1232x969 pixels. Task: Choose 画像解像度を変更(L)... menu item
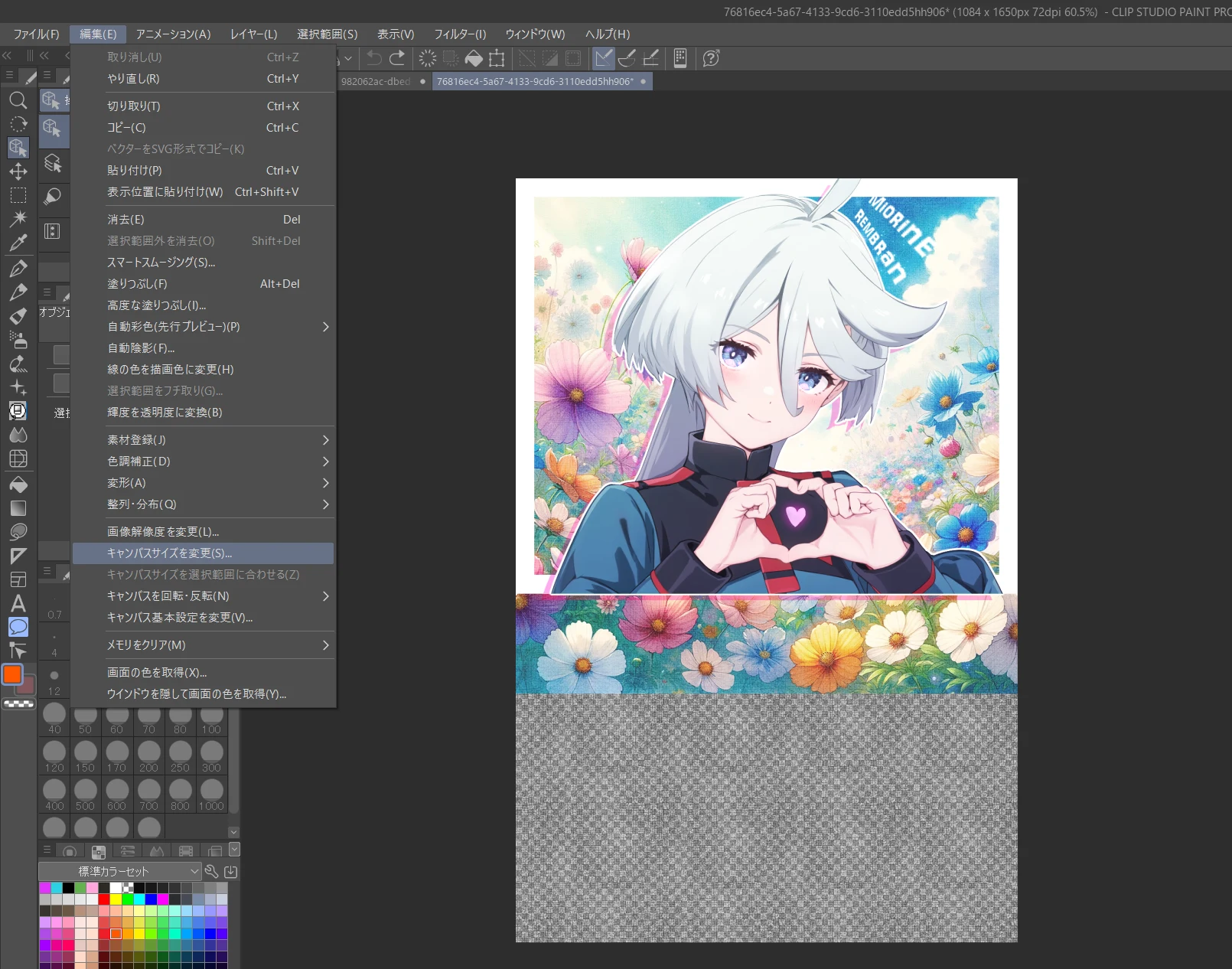coord(203,532)
